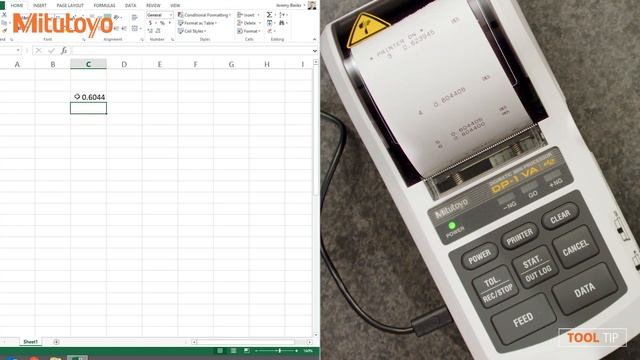Select column F header

pos(196,64)
